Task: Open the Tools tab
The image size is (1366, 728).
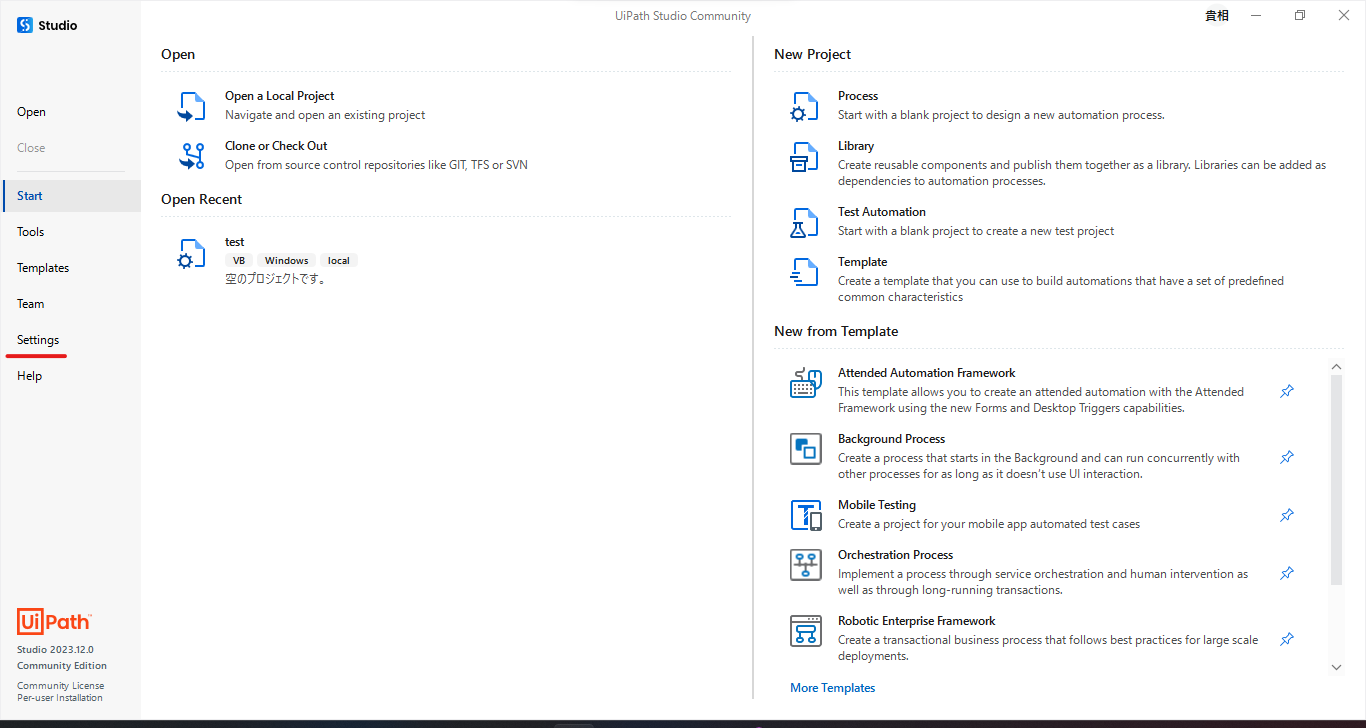Action: pyautogui.click(x=31, y=232)
